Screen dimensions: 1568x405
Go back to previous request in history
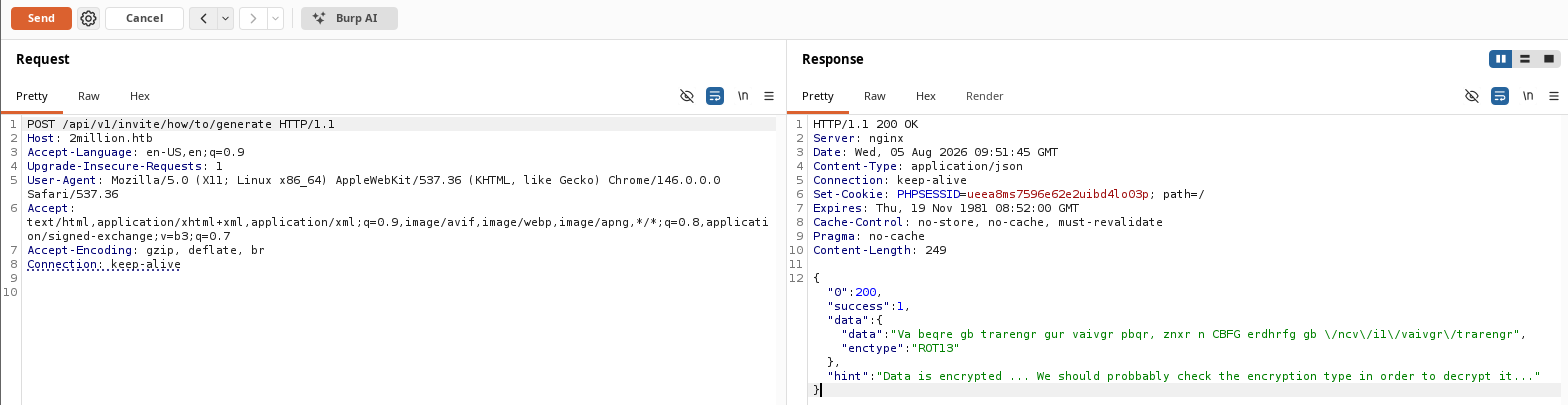[203, 18]
